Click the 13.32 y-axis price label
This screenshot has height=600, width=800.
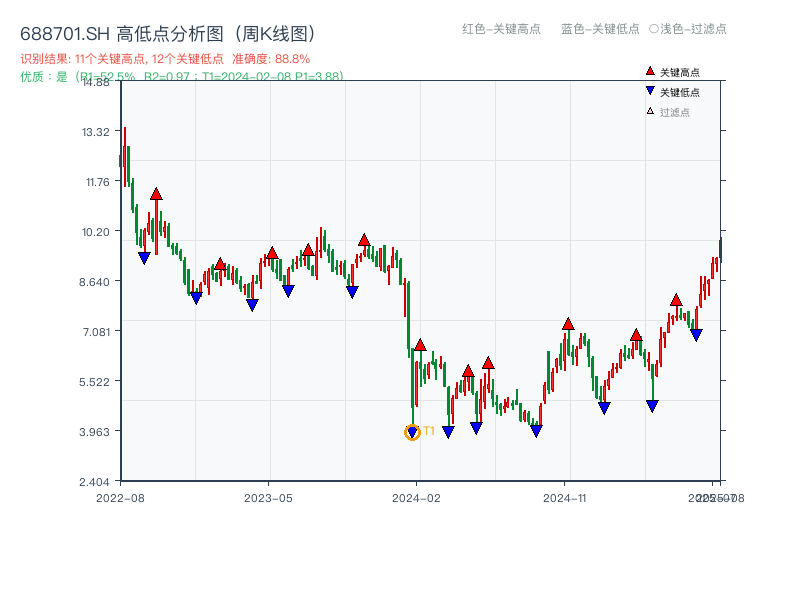point(95,132)
